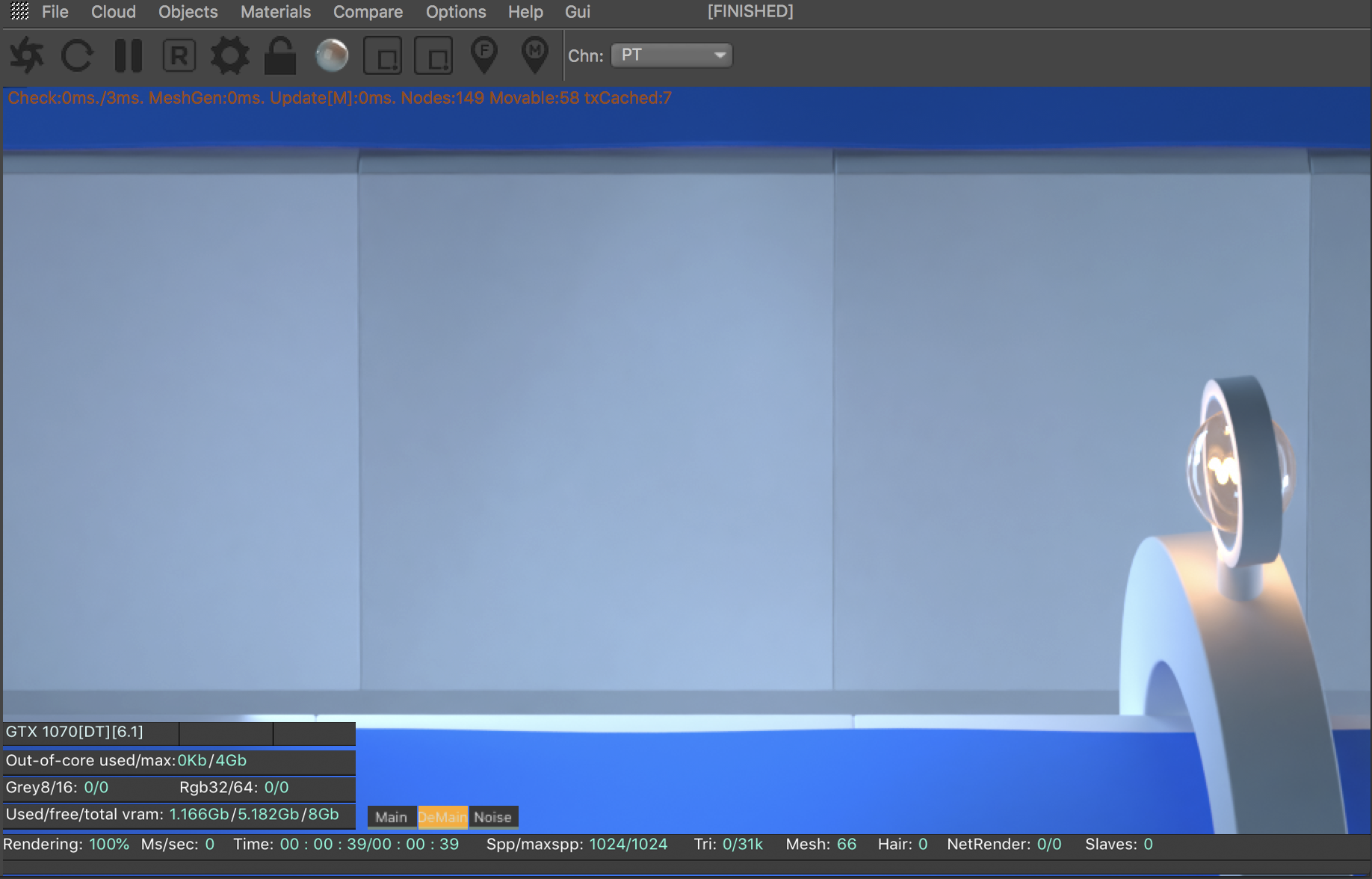Click the Octane logo send-scene icon
This screenshot has width=1372, height=879.
coord(26,56)
